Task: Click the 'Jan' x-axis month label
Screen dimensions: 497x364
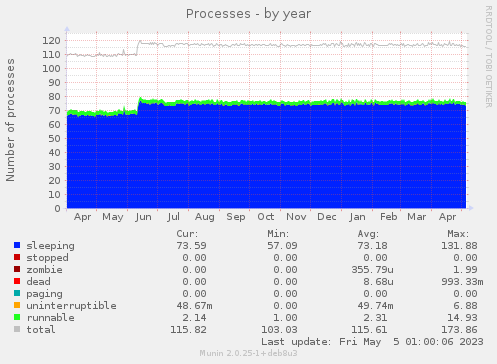Action: click(x=357, y=217)
